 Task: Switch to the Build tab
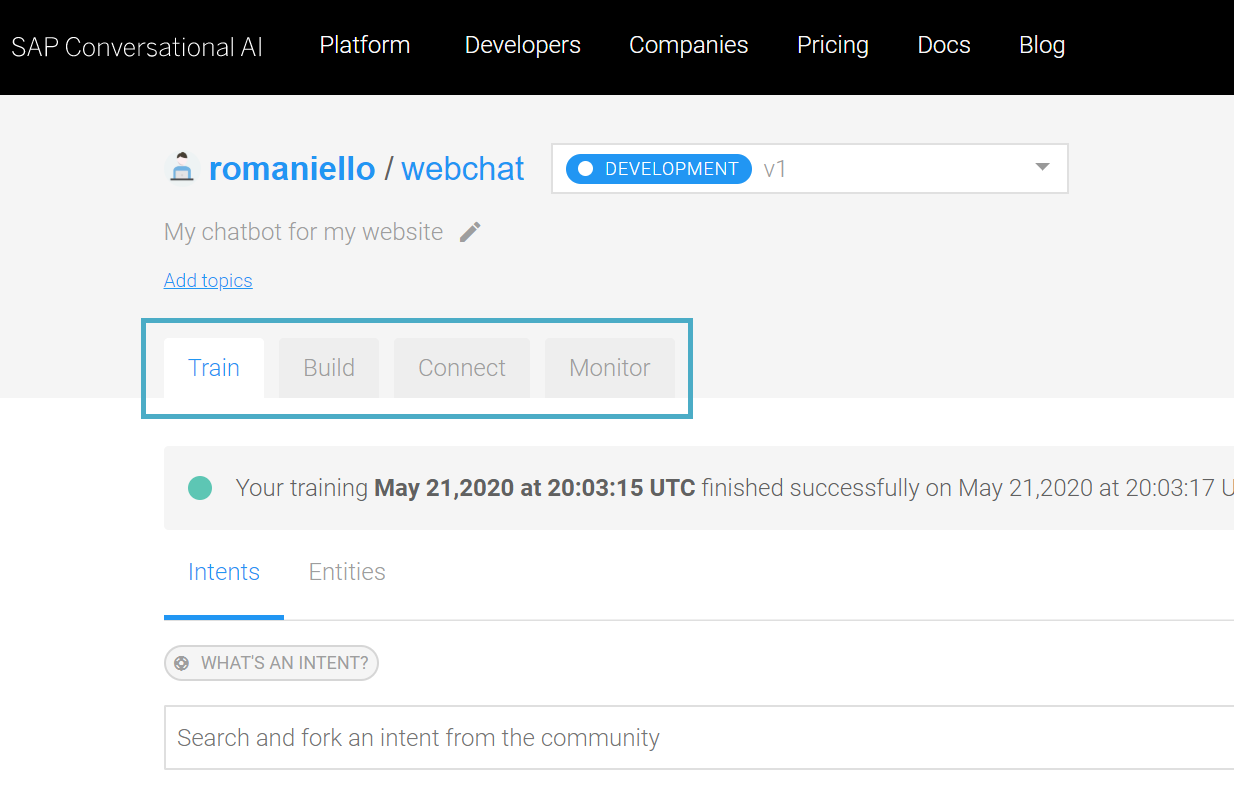pos(329,368)
